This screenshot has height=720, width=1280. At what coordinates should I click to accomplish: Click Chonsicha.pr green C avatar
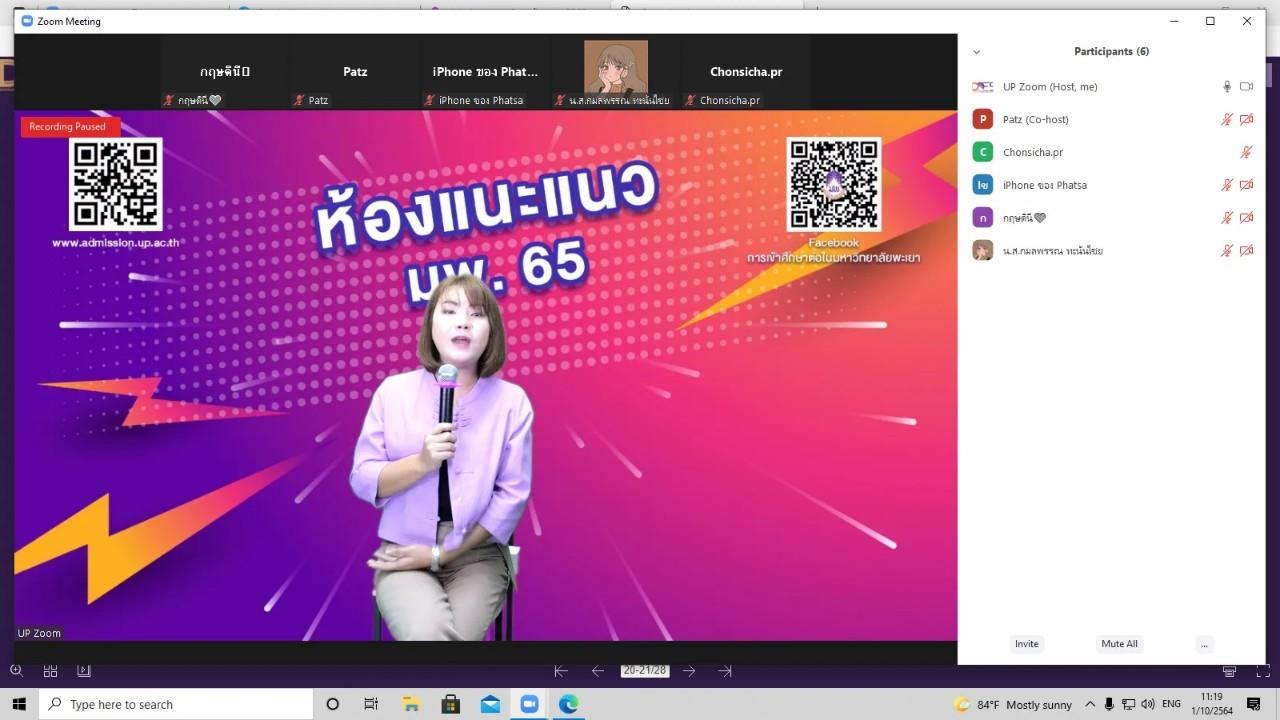(983, 152)
